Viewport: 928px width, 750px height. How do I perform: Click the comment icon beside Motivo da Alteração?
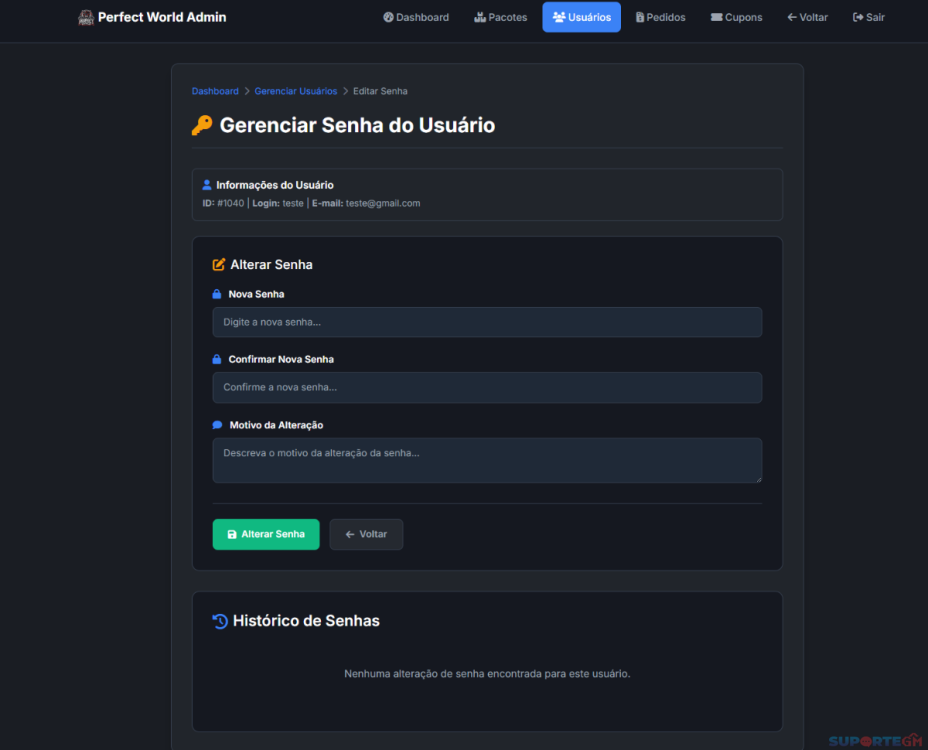tap(217, 425)
